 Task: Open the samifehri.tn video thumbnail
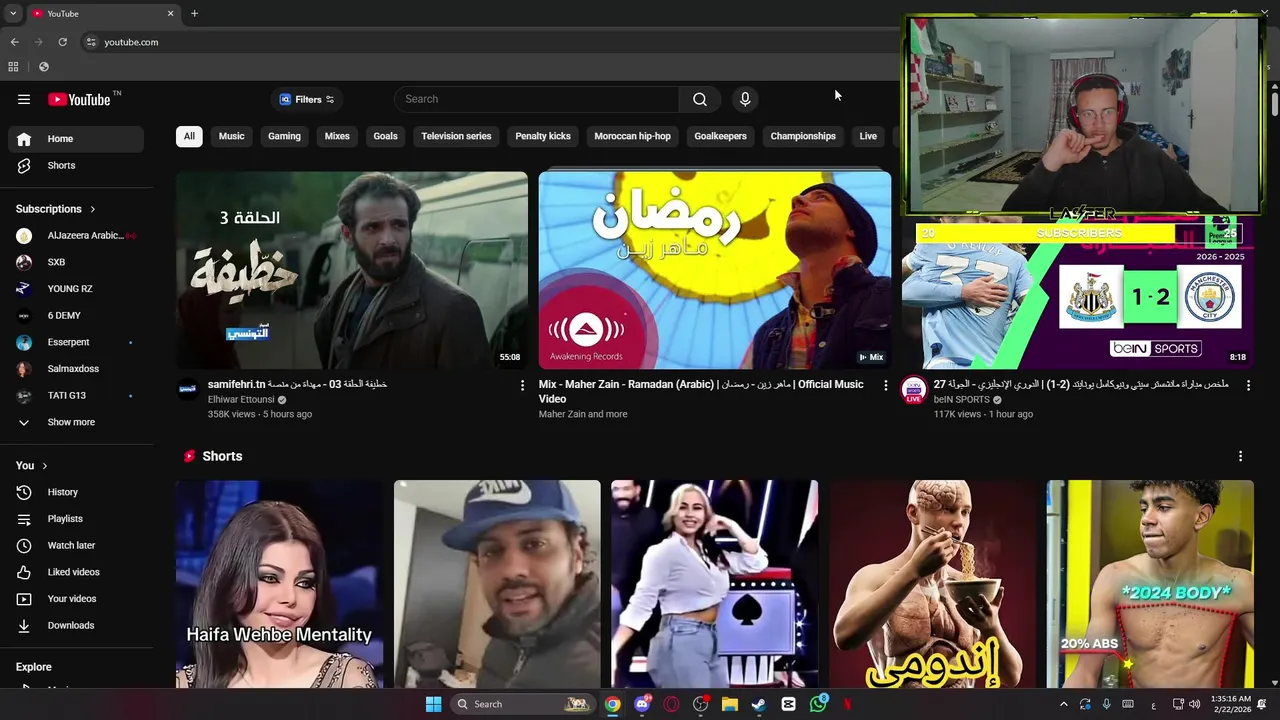(352, 270)
